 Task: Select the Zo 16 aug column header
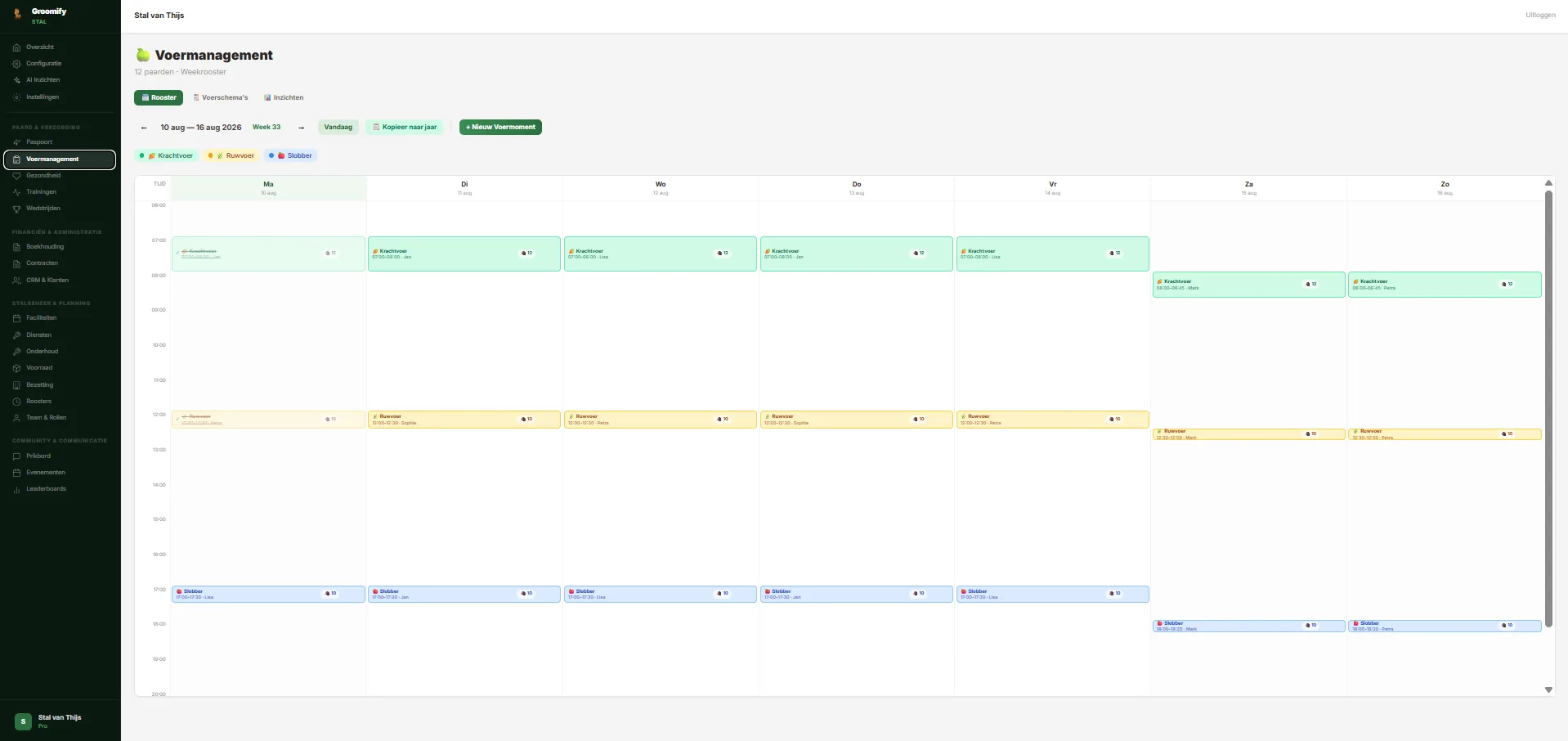point(1445,188)
